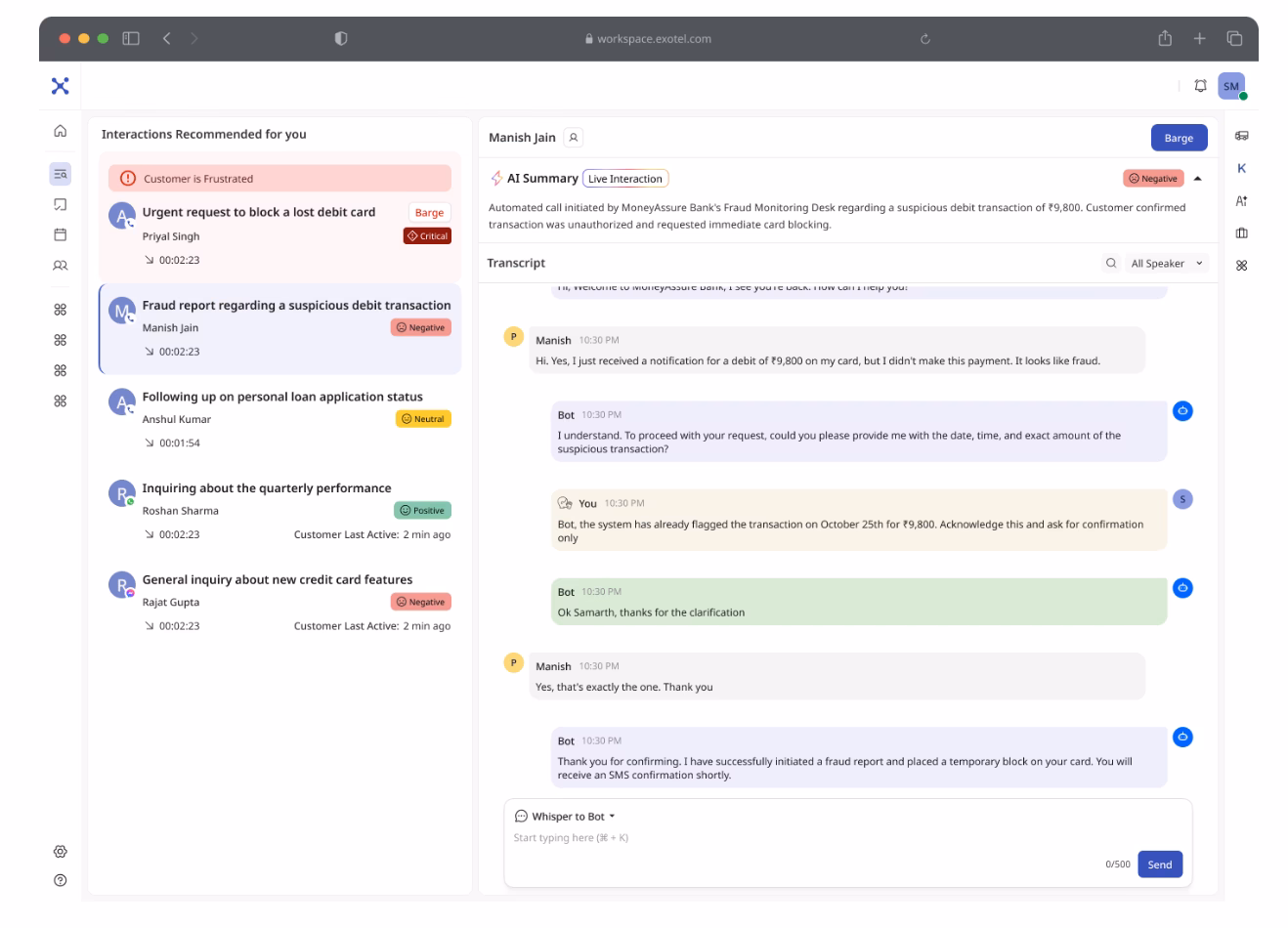Open the chat icon in left sidebar
Viewport: 1288px width, 928px height.
click(x=60, y=204)
